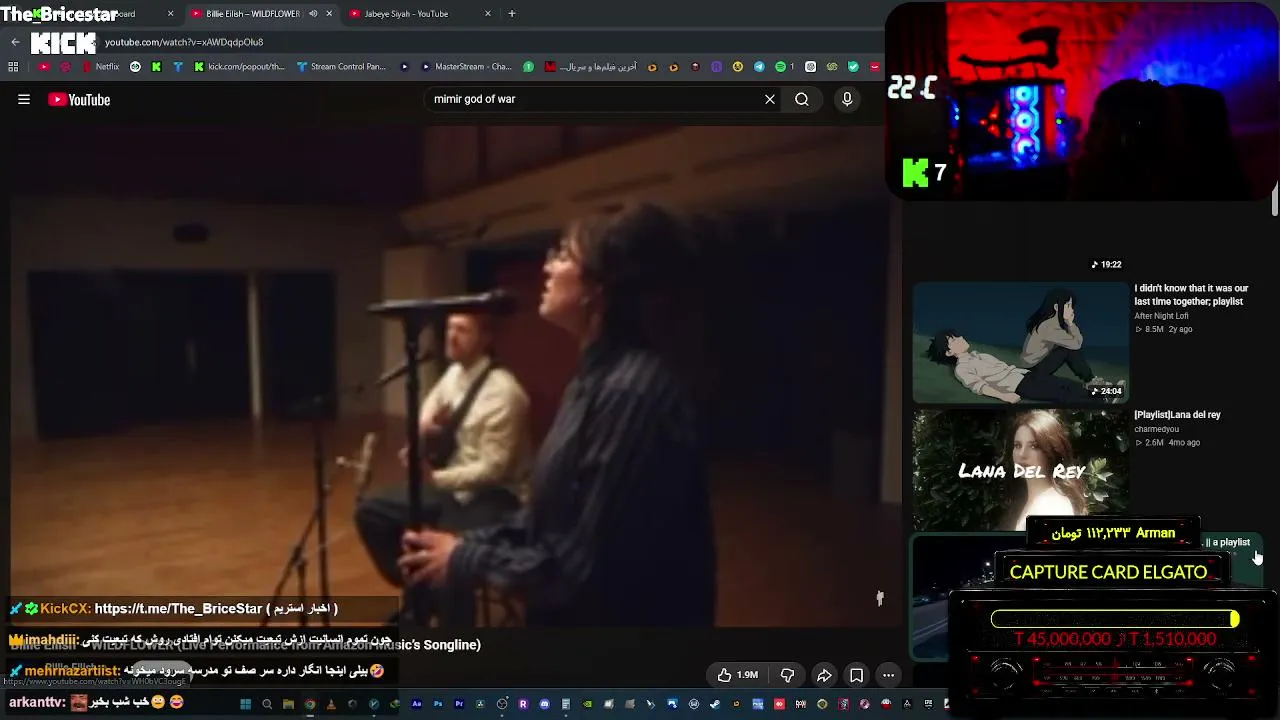The height and width of the screenshot is (720, 1280).
Task: Go back with the browser arrow
Action: point(15,42)
